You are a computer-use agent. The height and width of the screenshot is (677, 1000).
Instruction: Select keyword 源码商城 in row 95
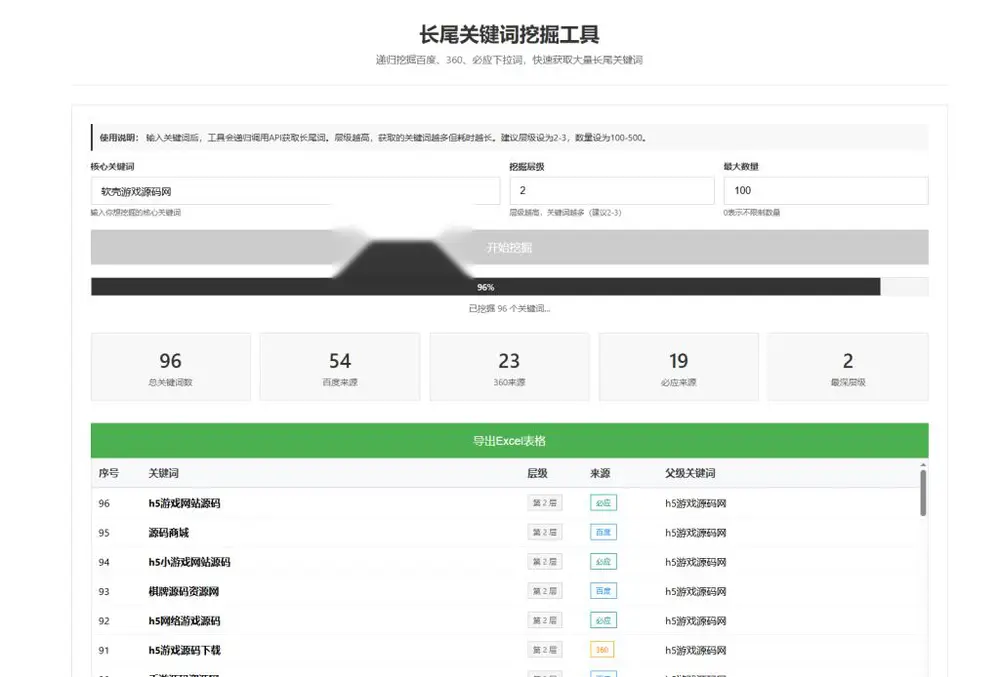169,532
